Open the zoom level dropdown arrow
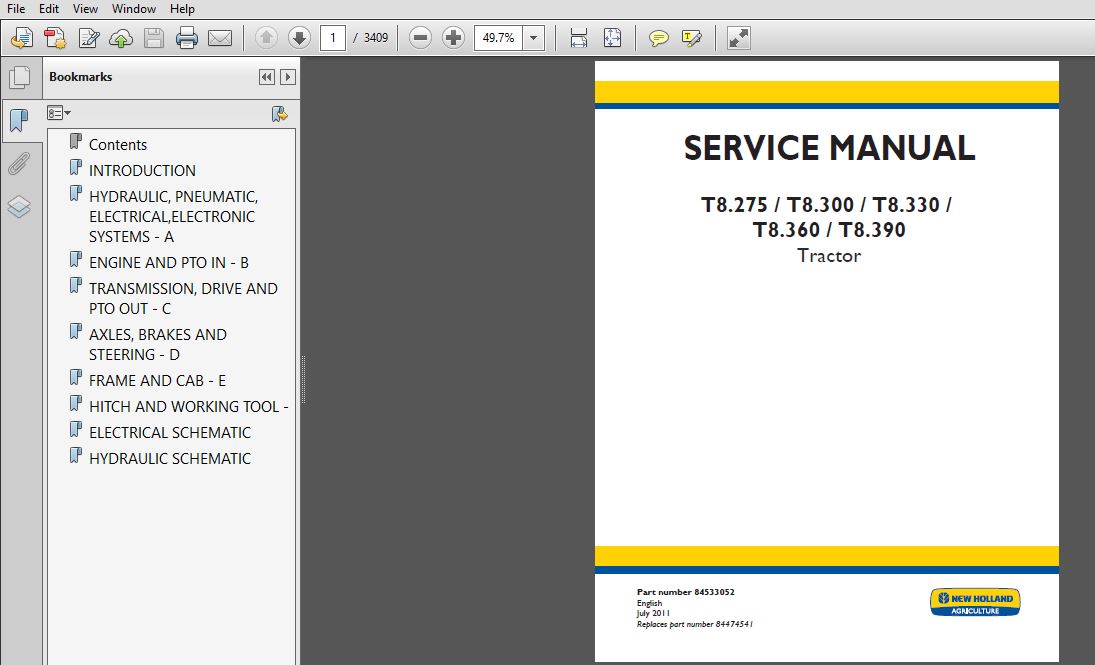The image size is (1095, 665). 534,38
